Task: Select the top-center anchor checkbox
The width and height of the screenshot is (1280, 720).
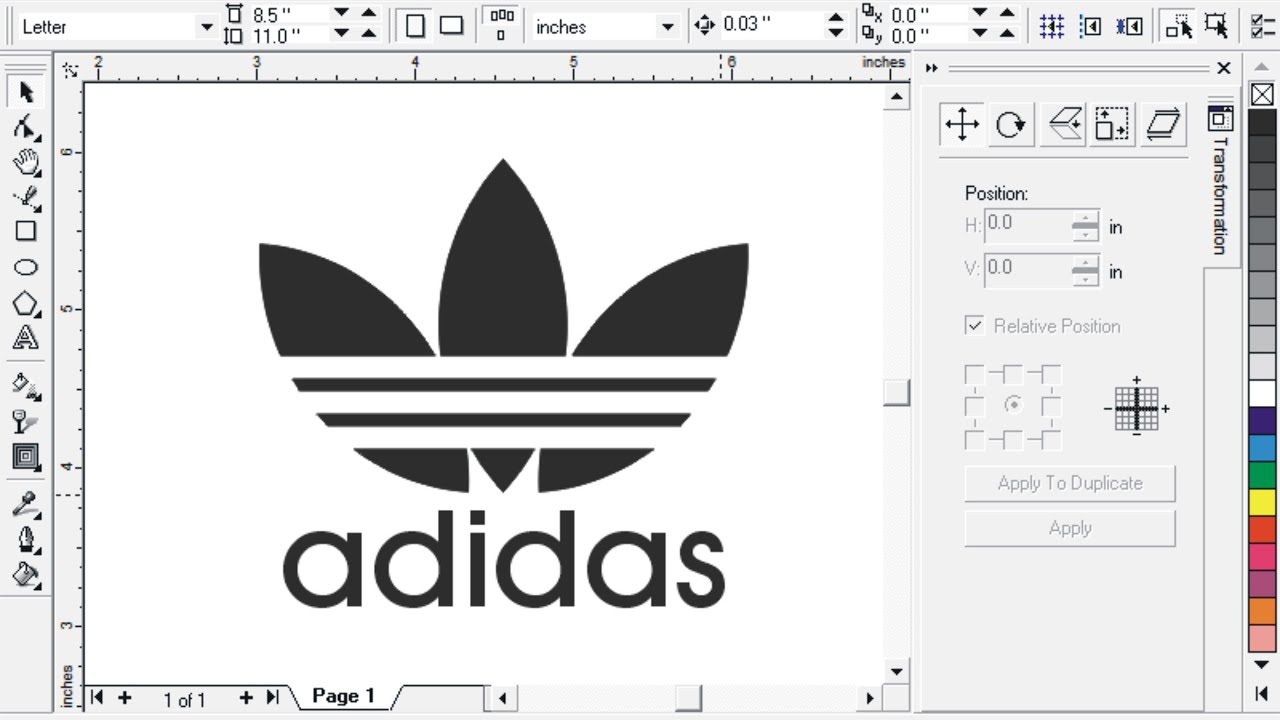Action: coord(1013,374)
